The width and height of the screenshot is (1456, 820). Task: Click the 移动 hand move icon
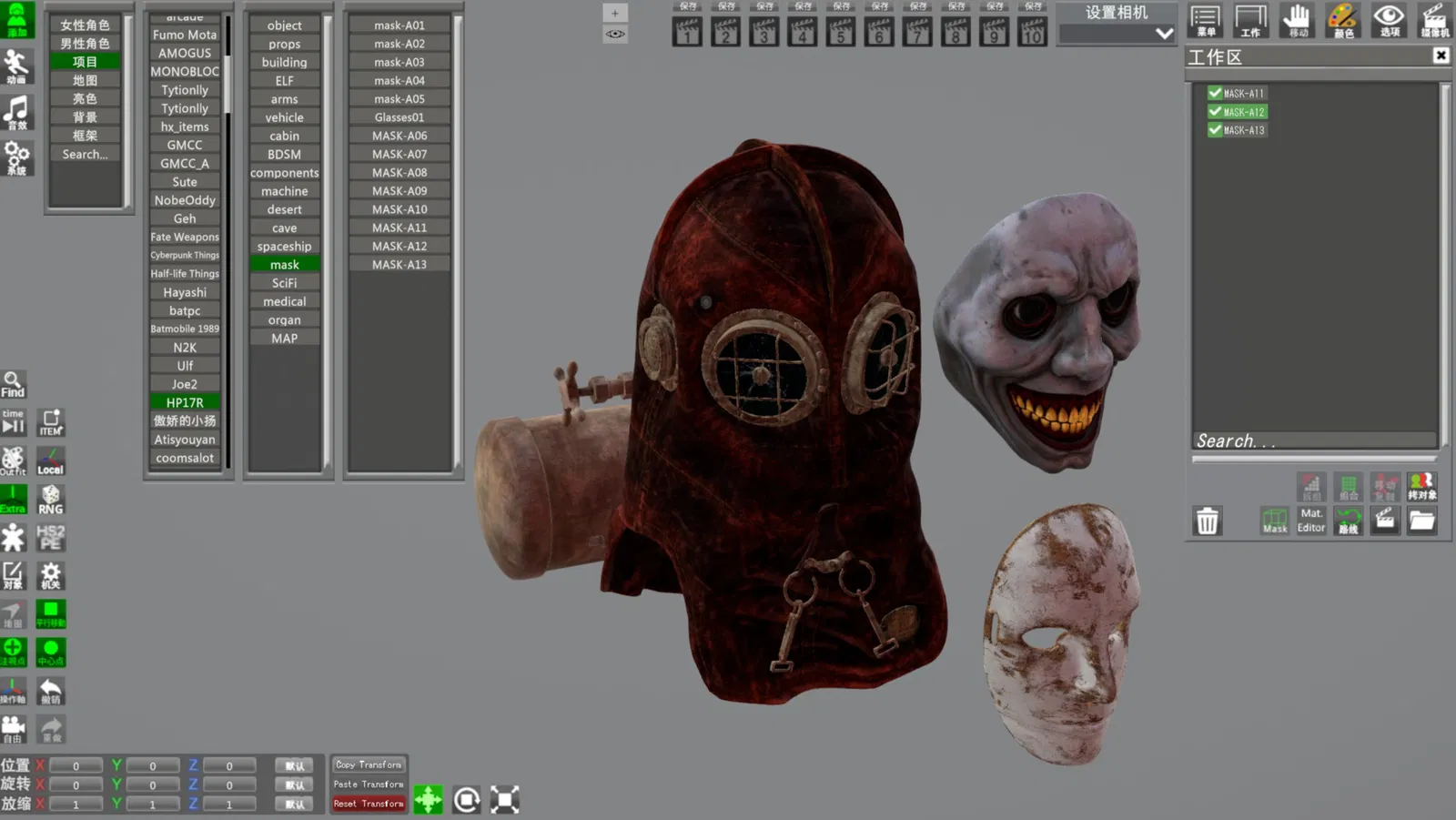[x=1297, y=20]
